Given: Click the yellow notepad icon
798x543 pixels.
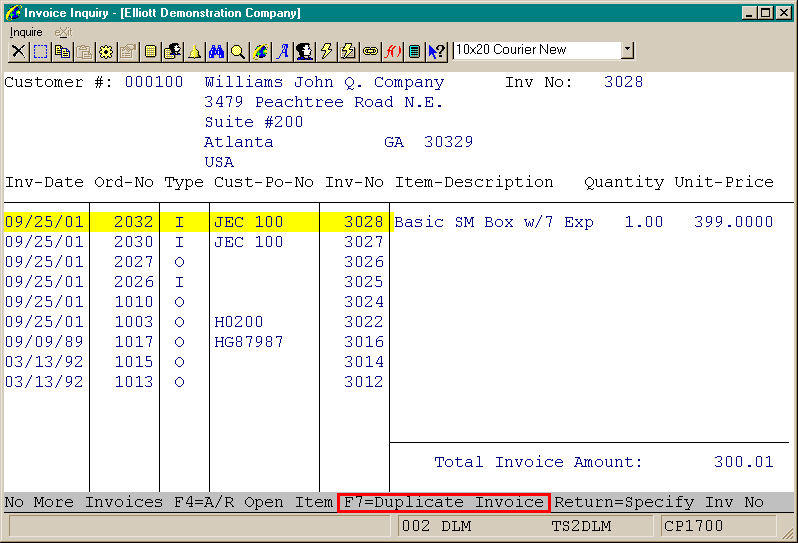Looking at the screenshot, I should click(x=150, y=51).
